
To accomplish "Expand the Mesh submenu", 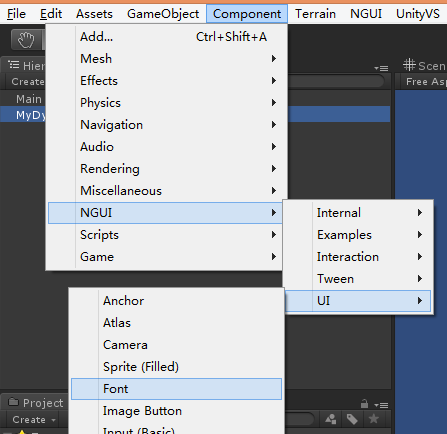I will point(165,59).
